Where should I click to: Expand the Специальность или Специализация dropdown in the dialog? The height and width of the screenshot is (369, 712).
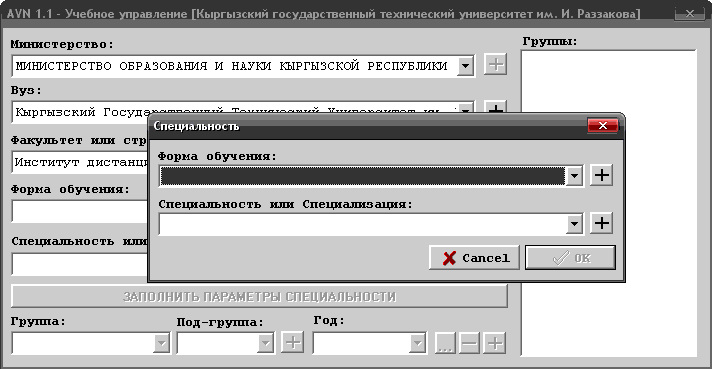pos(574,224)
